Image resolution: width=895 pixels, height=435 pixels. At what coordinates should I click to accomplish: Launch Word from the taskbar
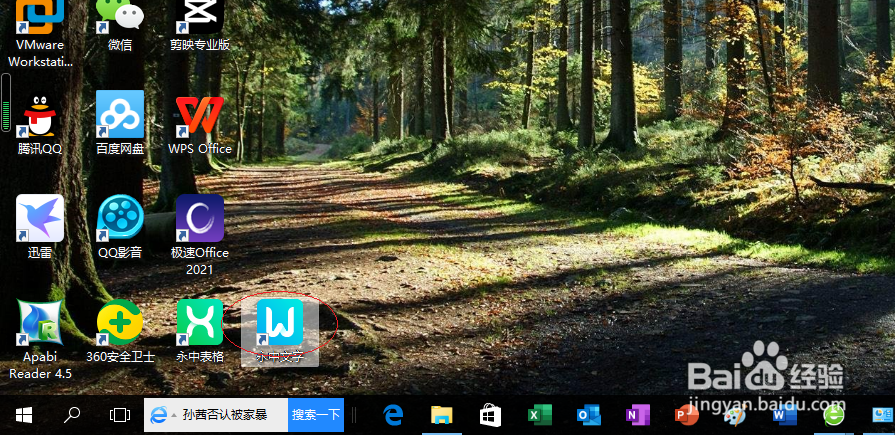[783, 415]
